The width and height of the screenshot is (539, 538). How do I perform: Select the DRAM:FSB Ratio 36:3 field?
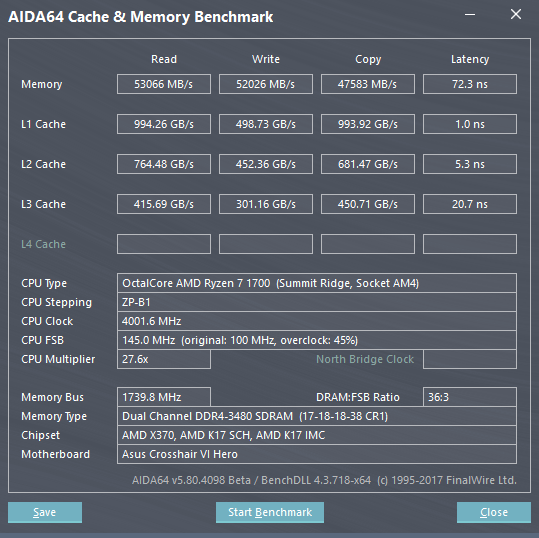click(470, 397)
